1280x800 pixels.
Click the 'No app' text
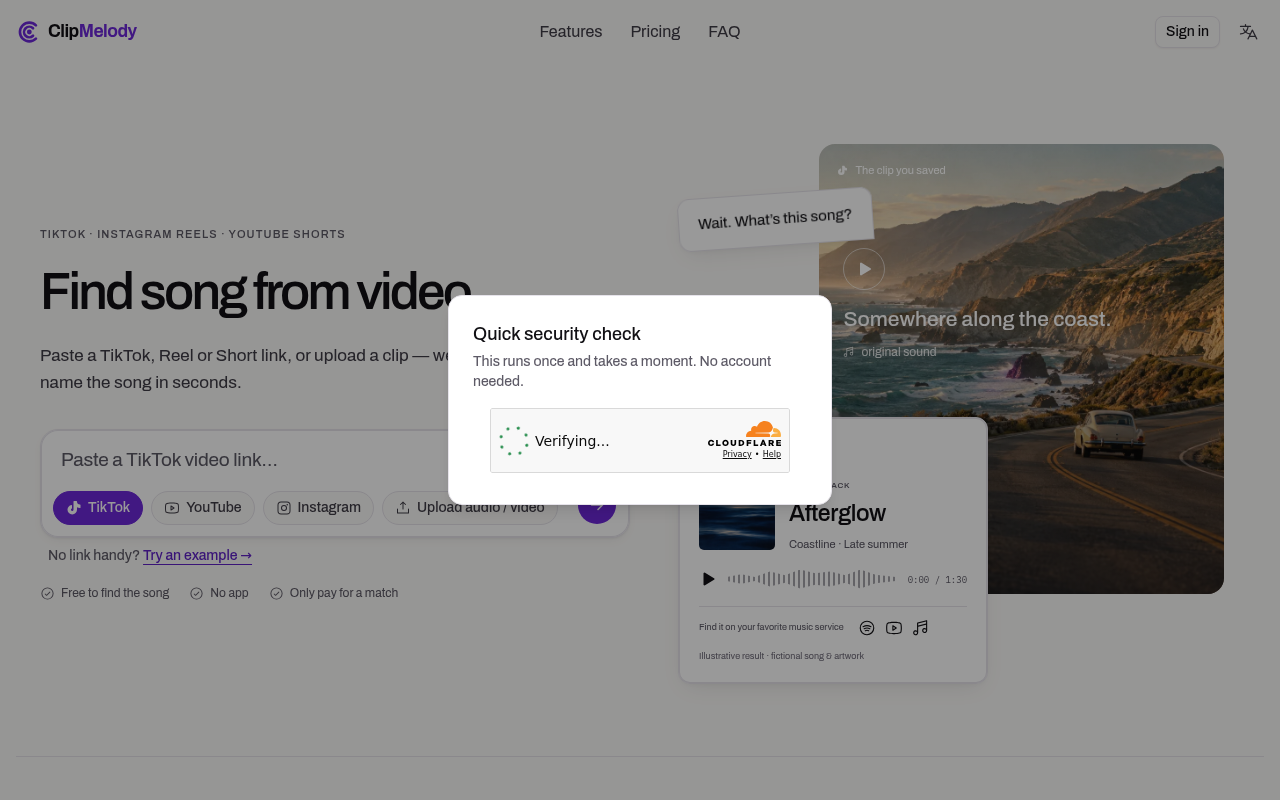click(x=229, y=593)
